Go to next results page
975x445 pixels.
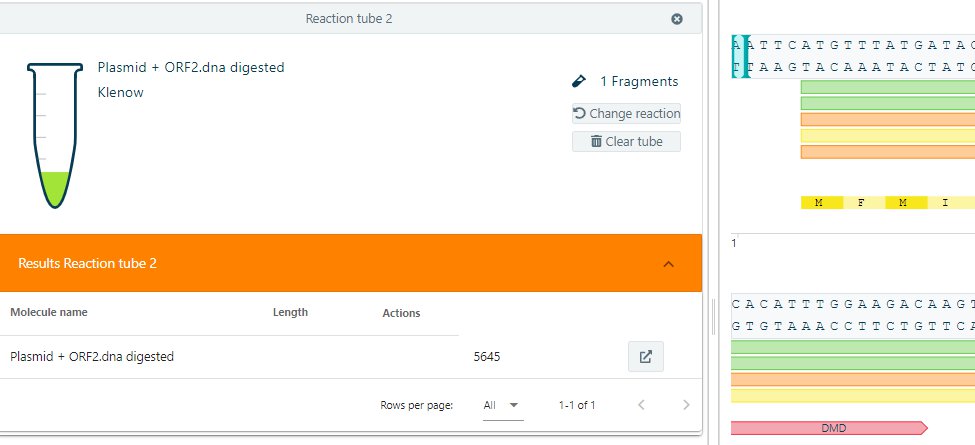(x=685, y=405)
